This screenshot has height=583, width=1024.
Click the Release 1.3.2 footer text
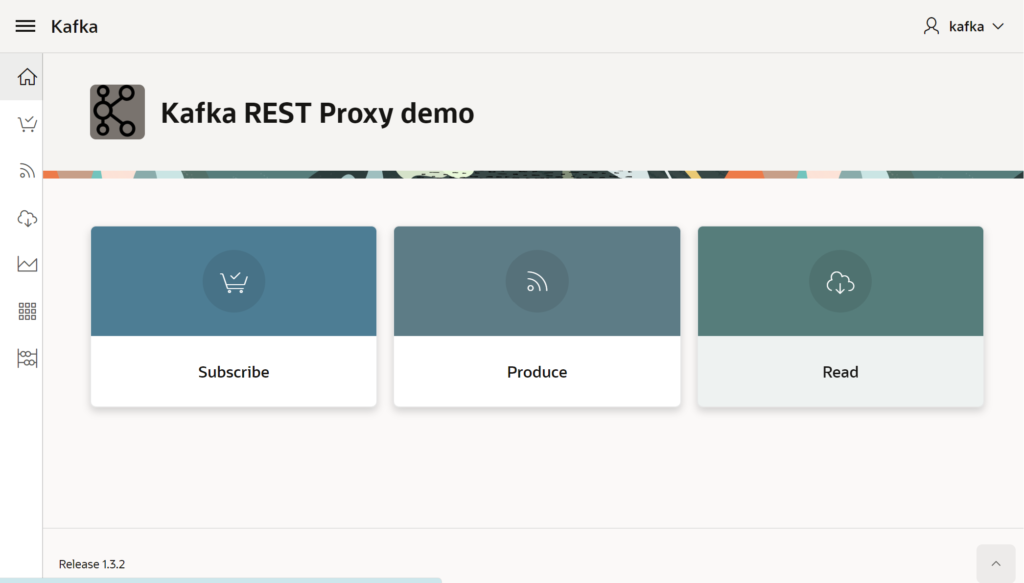click(x=92, y=564)
